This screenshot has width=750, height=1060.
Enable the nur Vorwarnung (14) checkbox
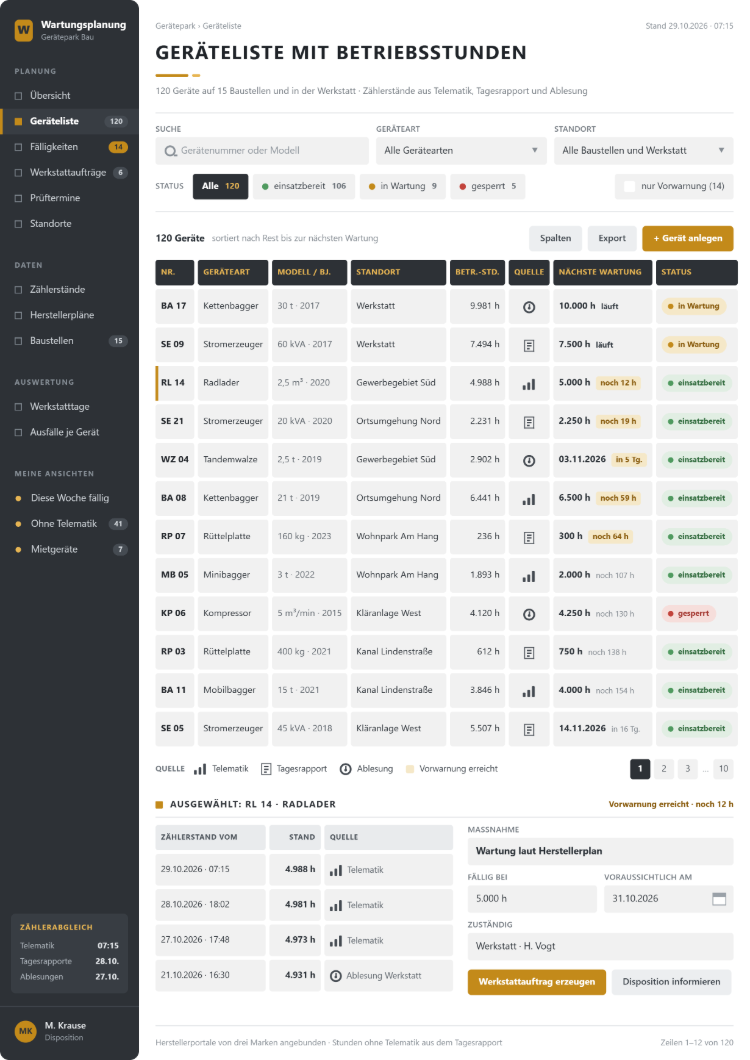point(630,186)
